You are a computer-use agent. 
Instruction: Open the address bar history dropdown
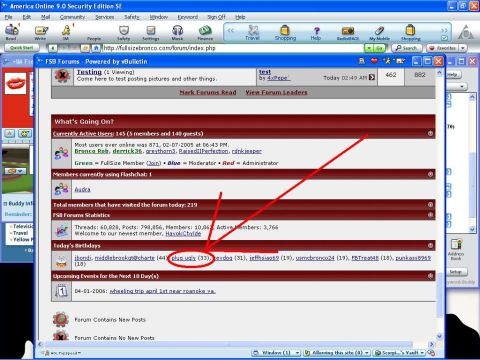[368, 48]
